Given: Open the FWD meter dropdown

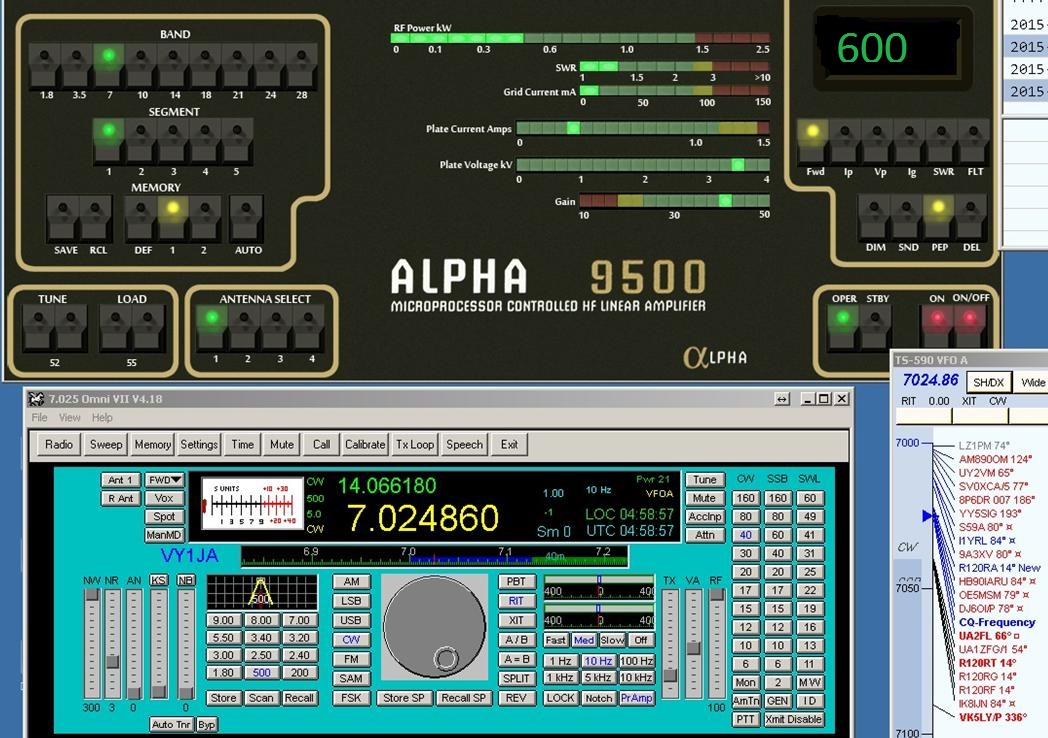Looking at the screenshot, I should (x=164, y=480).
